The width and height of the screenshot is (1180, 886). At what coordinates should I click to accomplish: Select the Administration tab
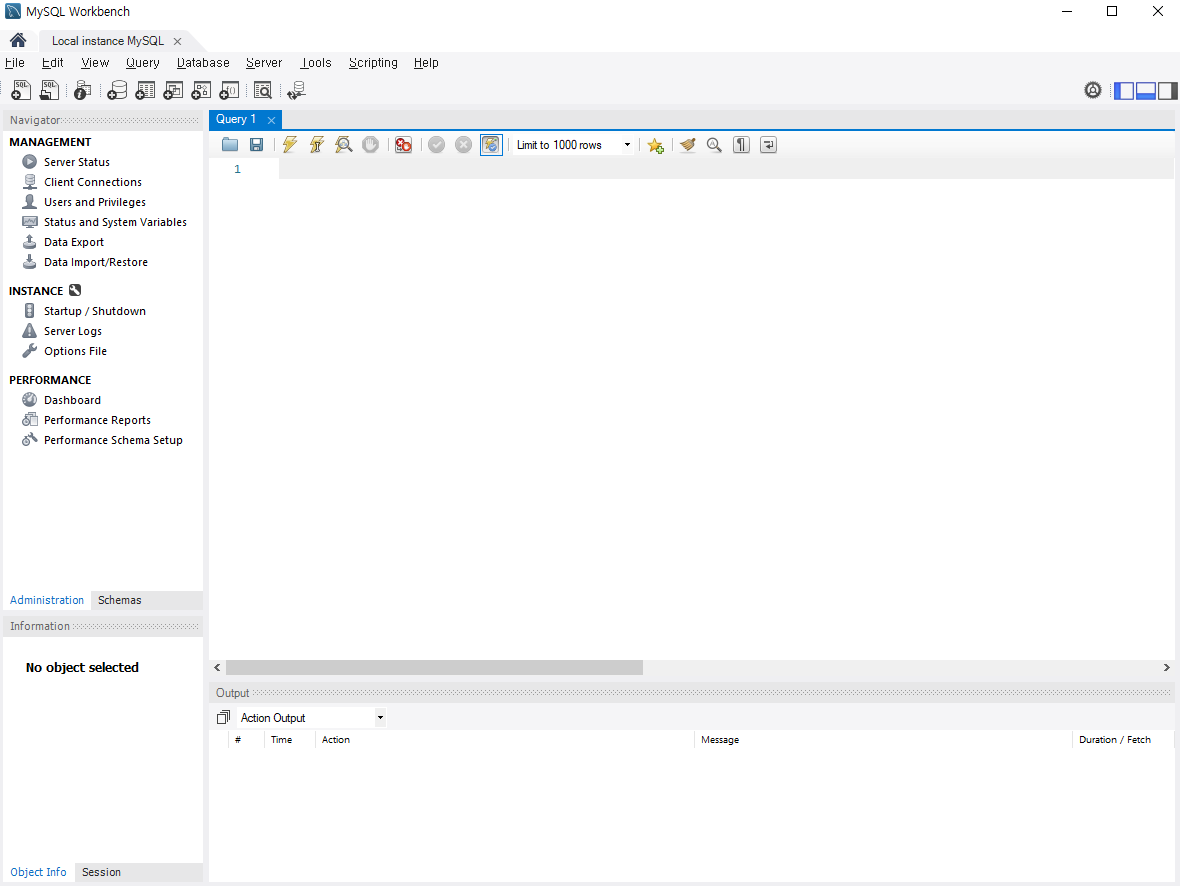click(47, 600)
